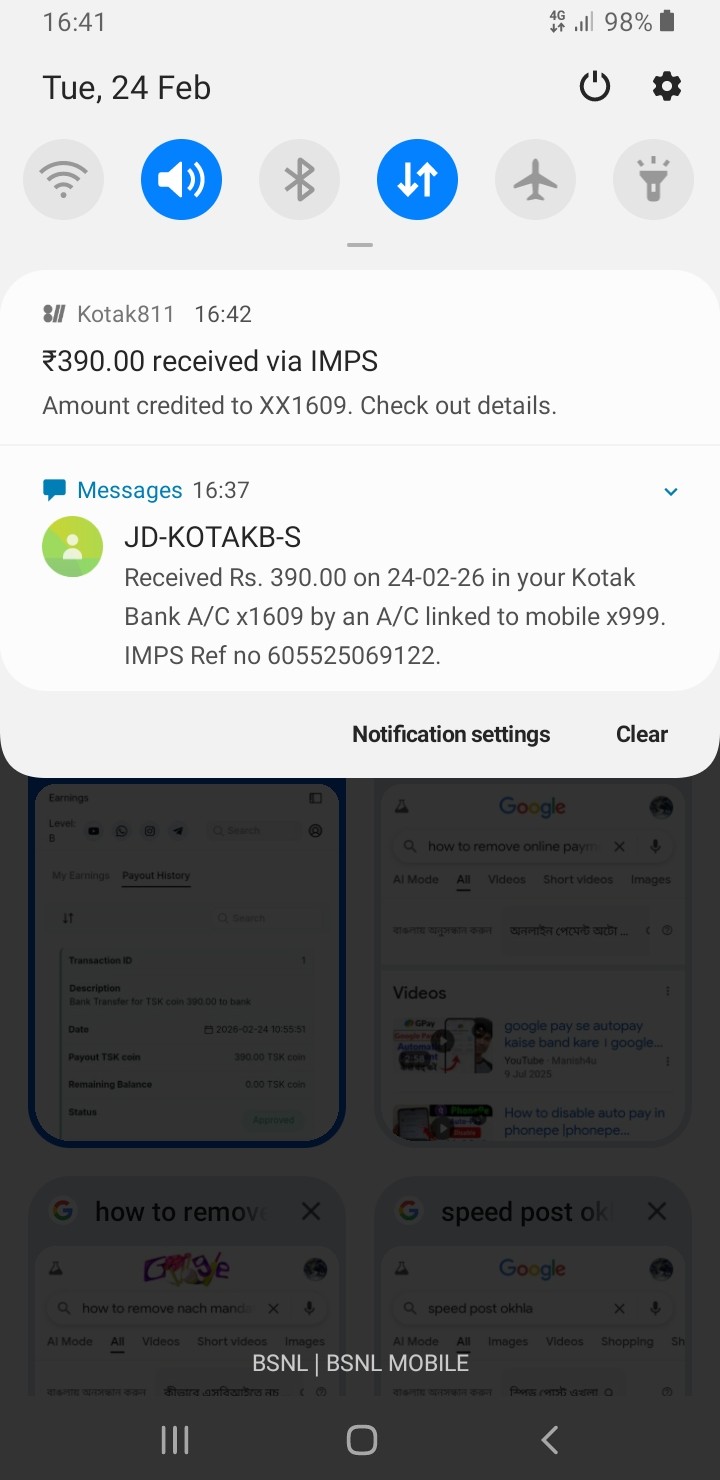Mute sound with the speaker toggle

[181, 180]
